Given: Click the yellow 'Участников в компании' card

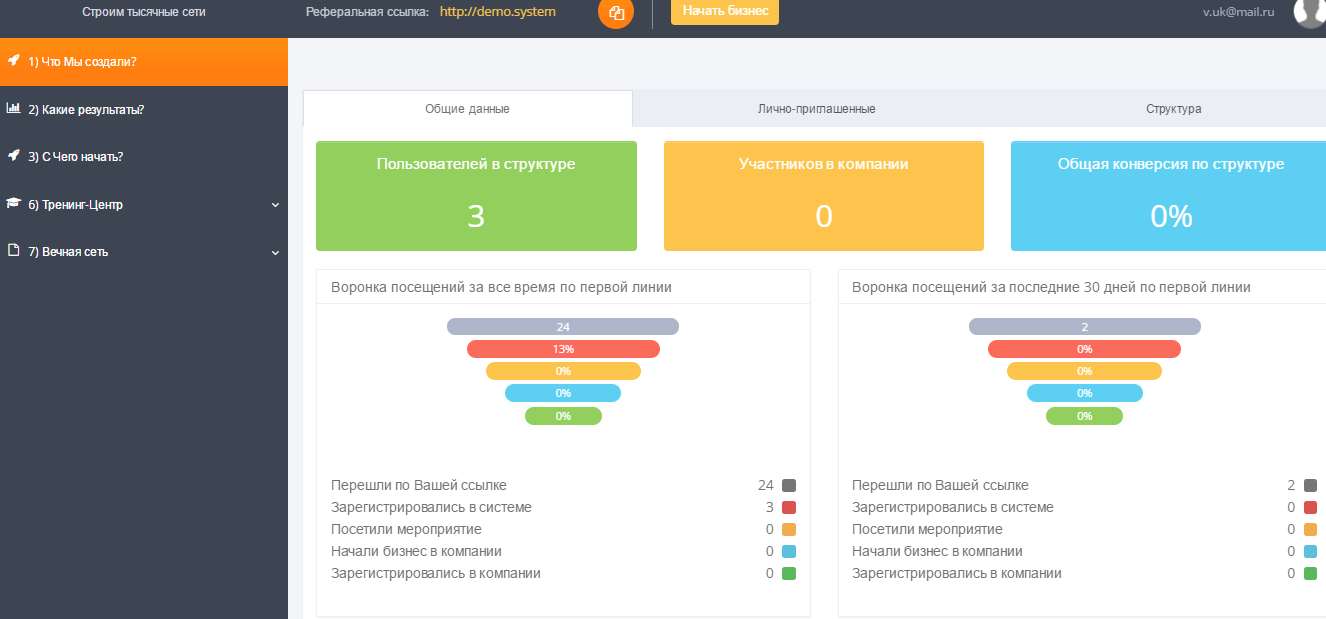Looking at the screenshot, I should 824,196.
